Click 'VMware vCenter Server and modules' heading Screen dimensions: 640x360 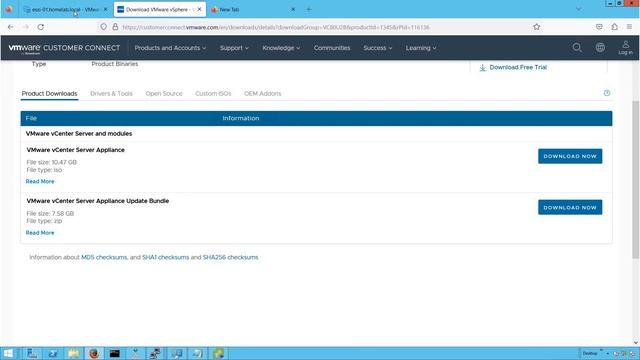(79, 133)
